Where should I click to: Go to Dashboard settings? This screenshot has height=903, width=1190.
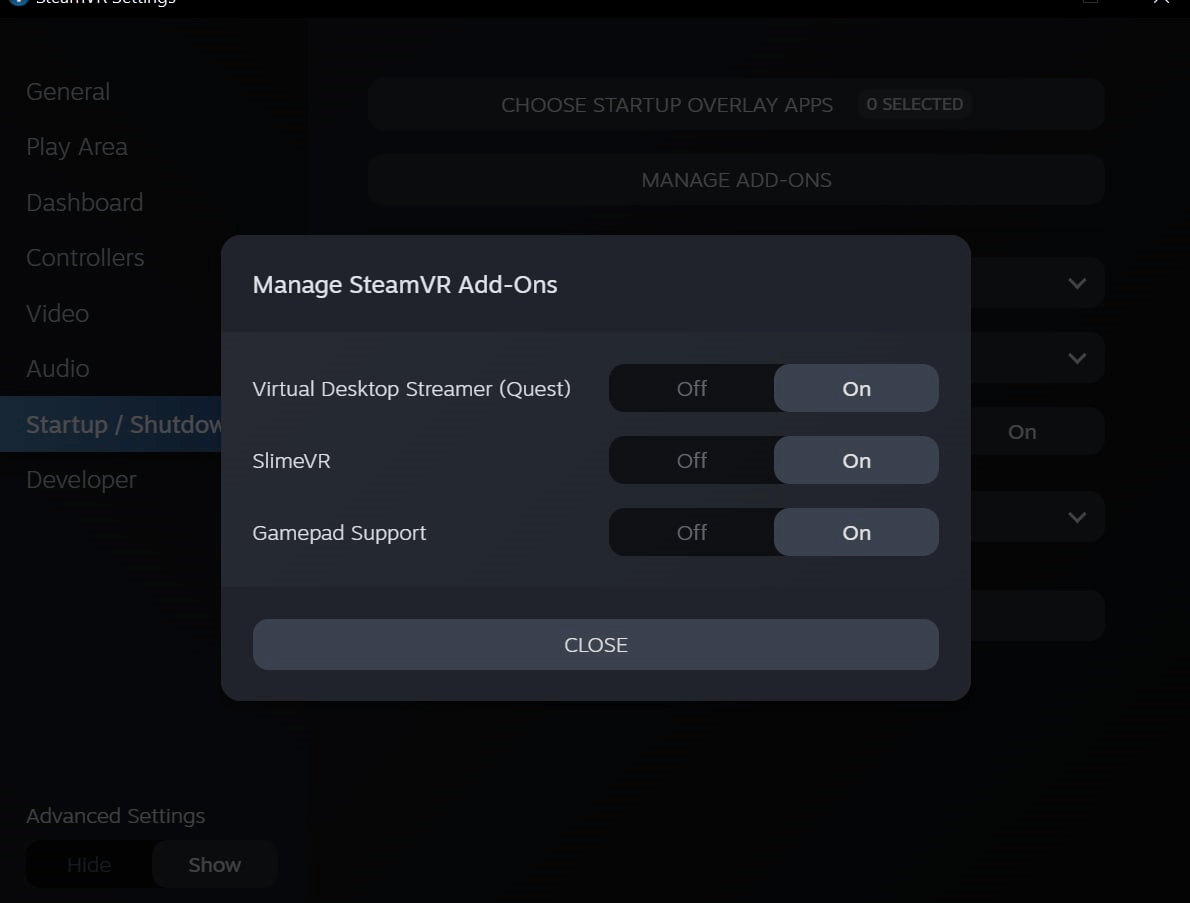coord(84,203)
